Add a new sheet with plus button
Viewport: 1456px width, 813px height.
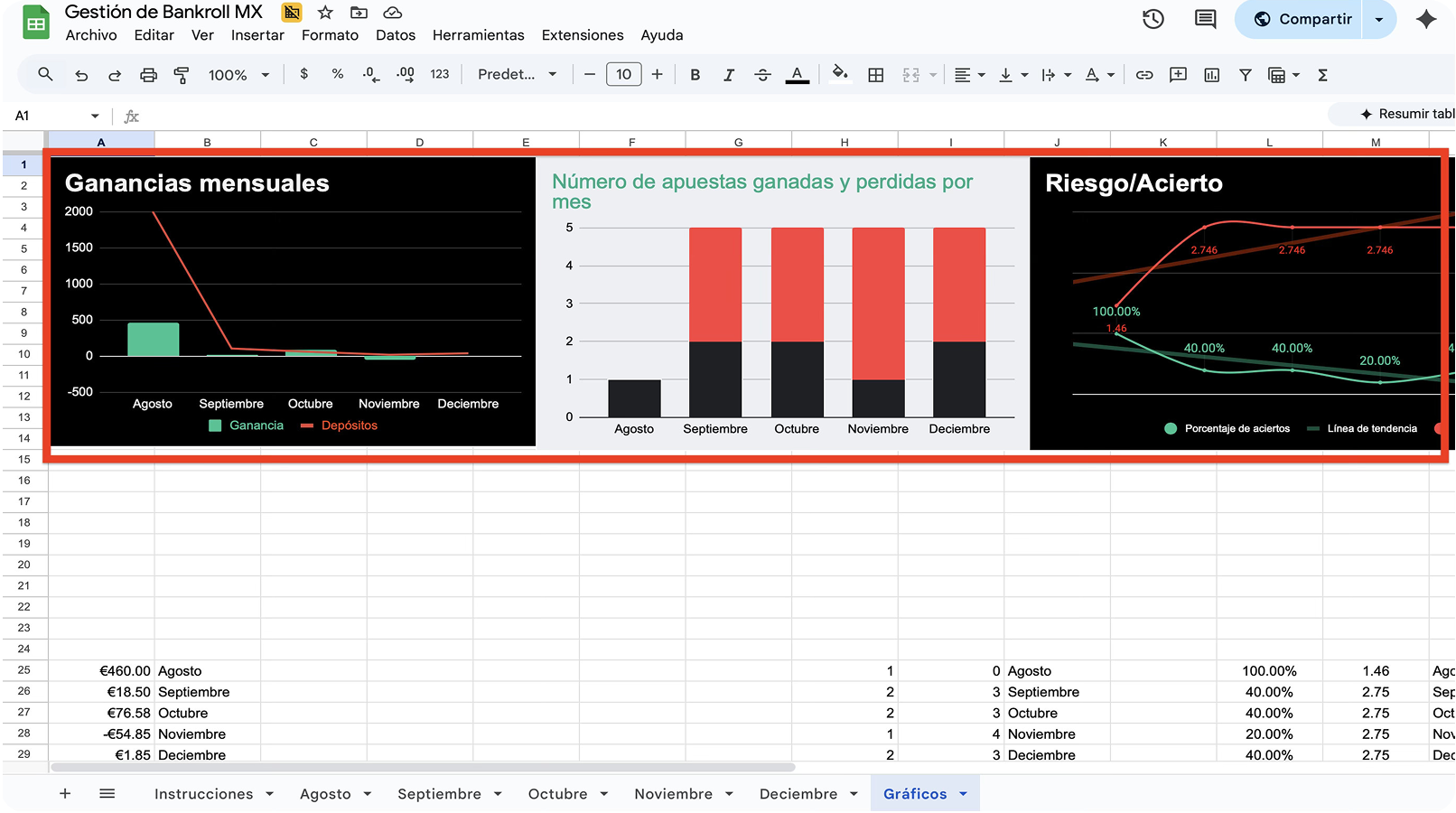click(65, 793)
